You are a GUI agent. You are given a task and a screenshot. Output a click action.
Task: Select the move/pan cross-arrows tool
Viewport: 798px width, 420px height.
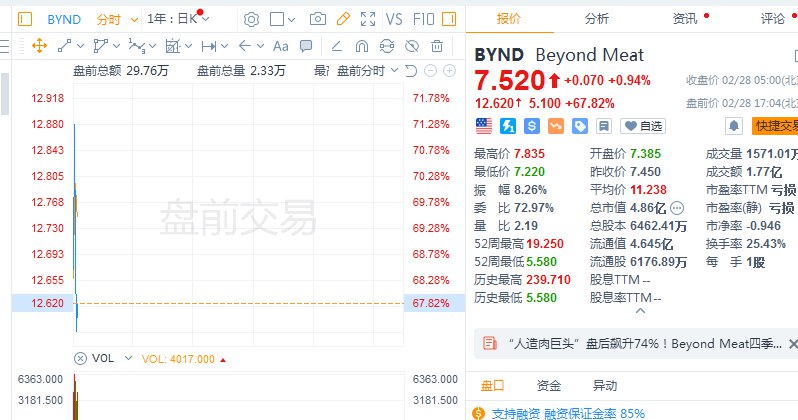click(x=39, y=46)
